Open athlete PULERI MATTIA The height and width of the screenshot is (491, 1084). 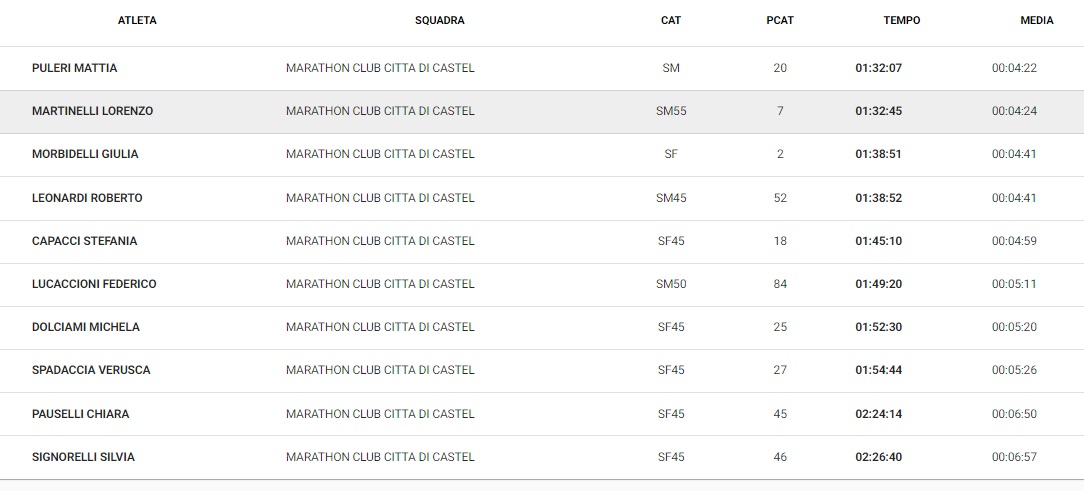click(x=75, y=68)
